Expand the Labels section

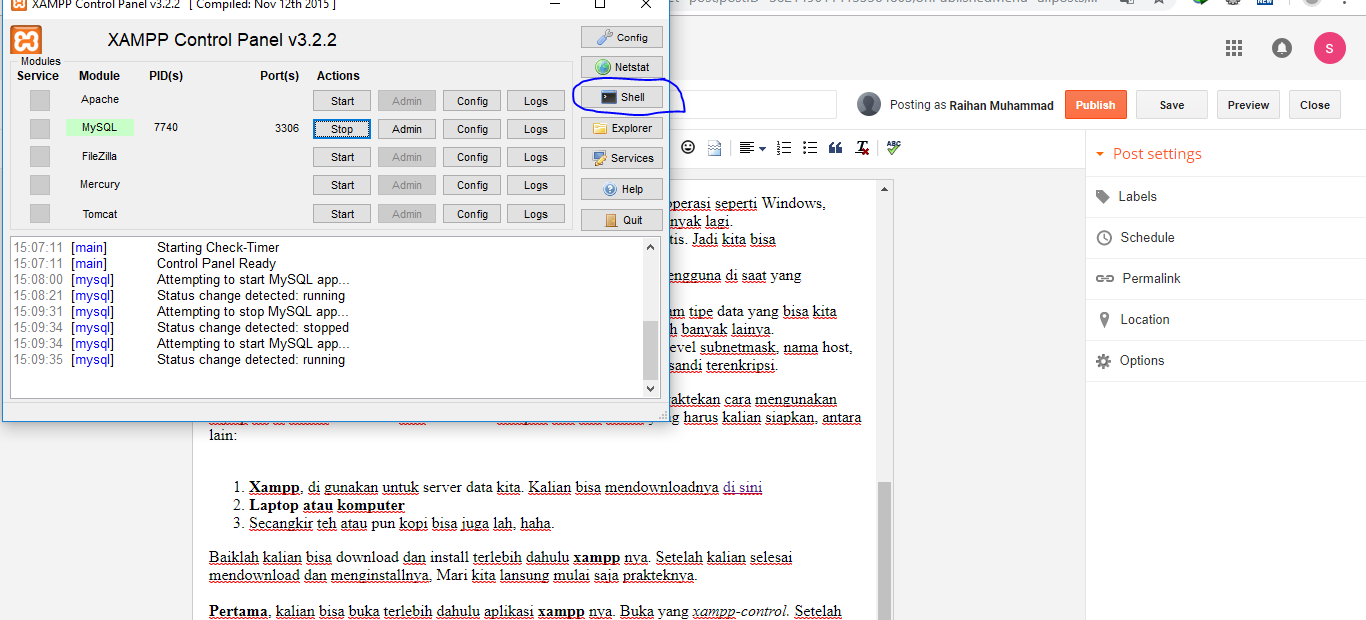(1138, 196)
